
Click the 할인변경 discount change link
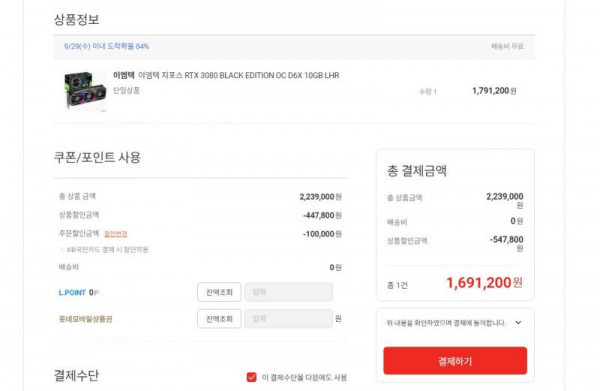[x=116, y=234]
